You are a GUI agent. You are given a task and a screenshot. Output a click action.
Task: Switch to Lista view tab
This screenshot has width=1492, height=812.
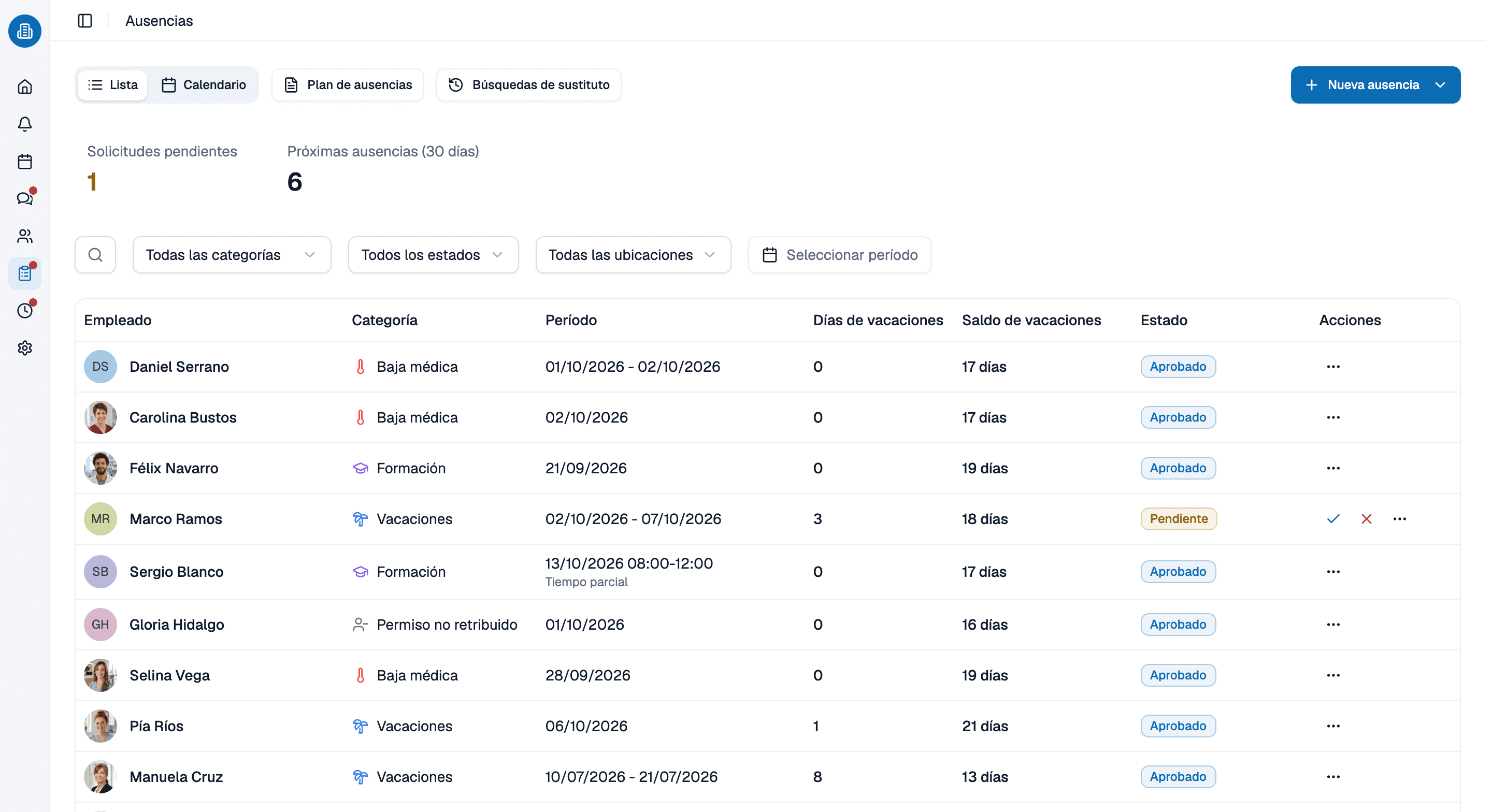[x=112, y=85]
